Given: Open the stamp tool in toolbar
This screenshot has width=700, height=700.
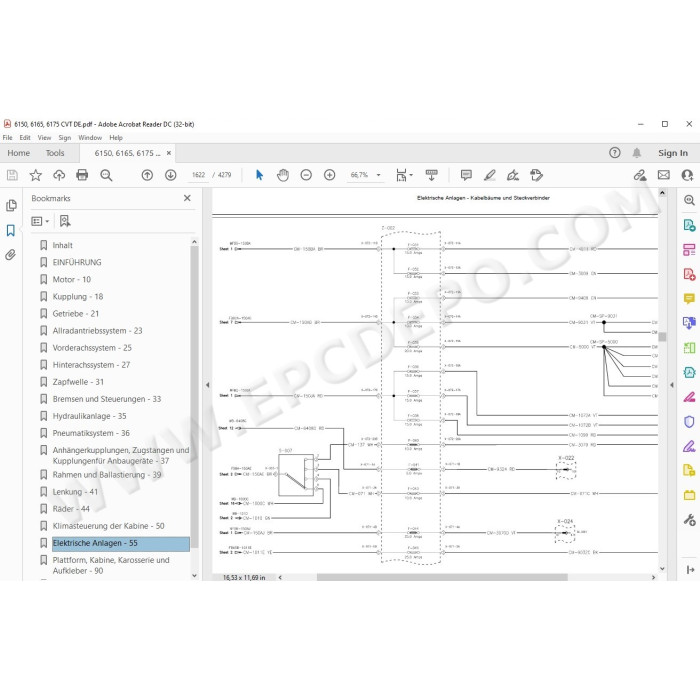Looking at the screenshot, I should click(536, 175).
